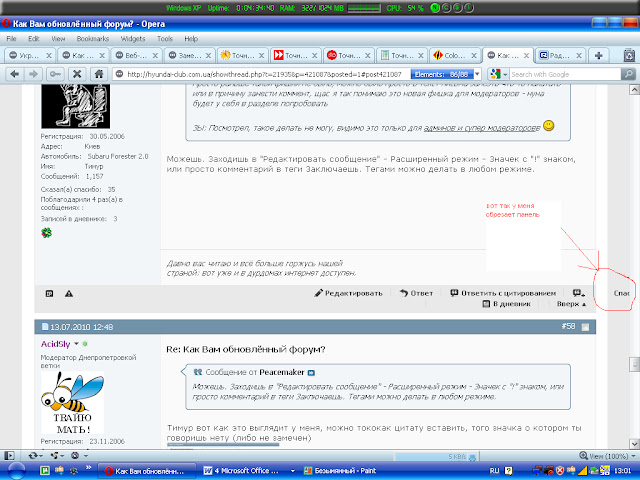Close the Рад... tab
Screen dimensions: 640x480
point(579,56)
